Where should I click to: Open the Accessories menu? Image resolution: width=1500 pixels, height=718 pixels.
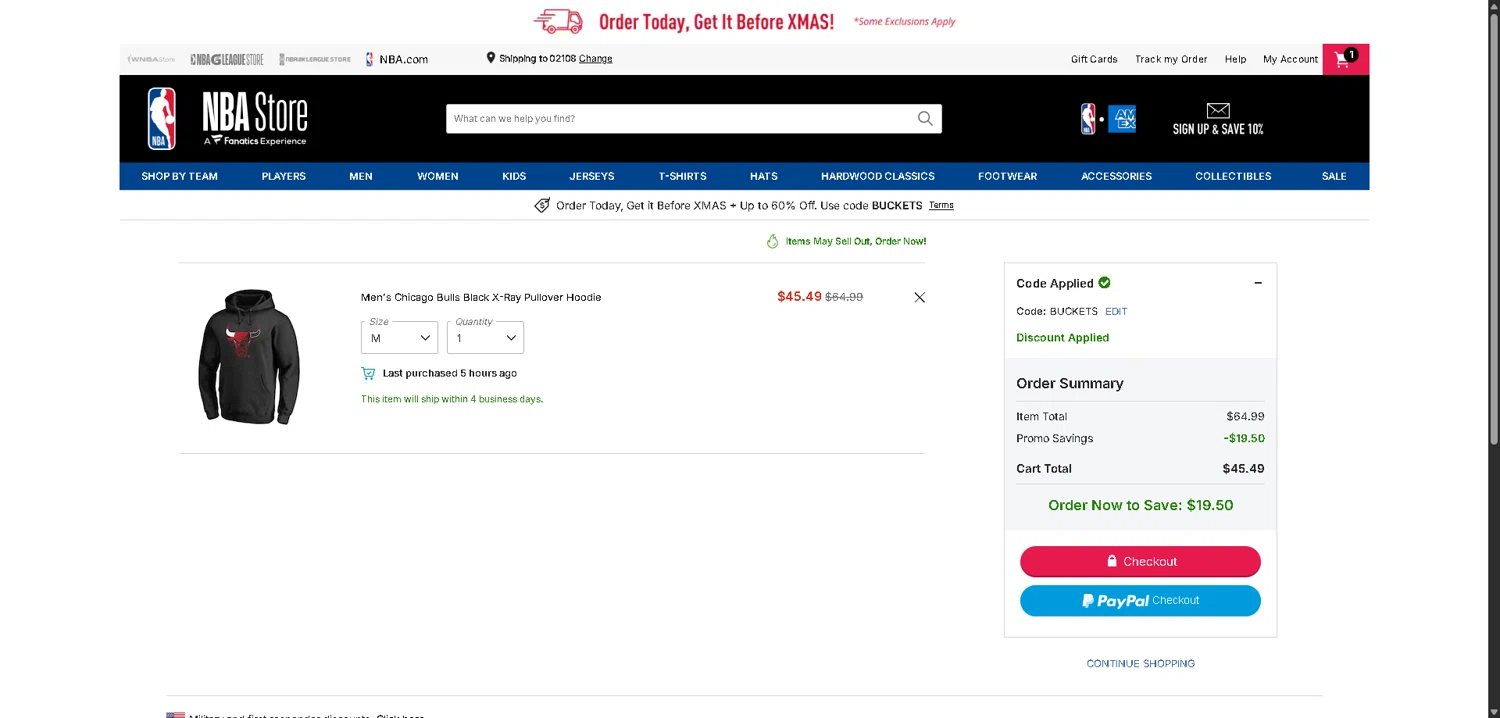(1117, 176)
